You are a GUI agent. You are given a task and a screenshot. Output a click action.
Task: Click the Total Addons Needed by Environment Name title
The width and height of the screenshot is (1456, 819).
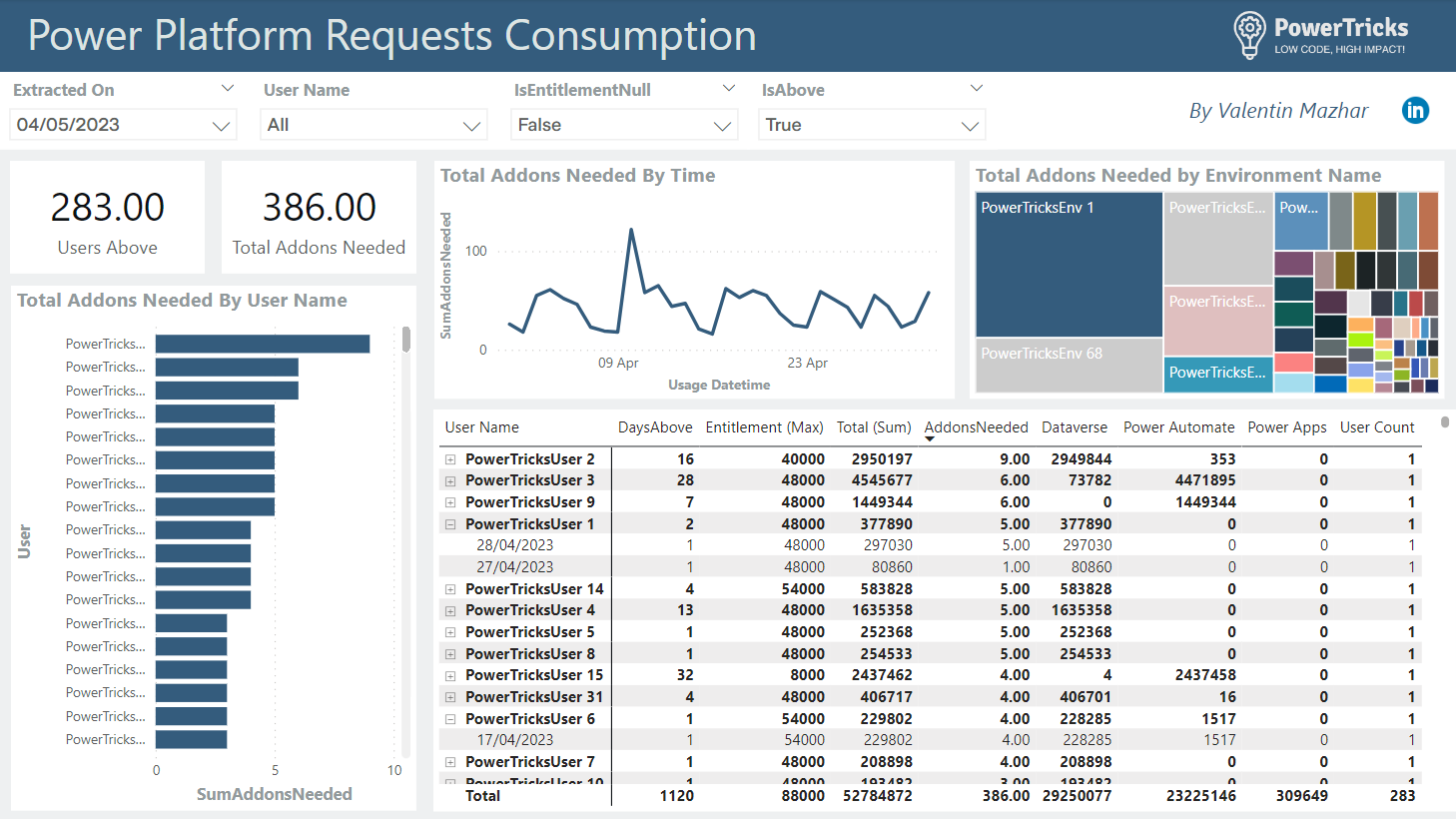(1178, 176)
